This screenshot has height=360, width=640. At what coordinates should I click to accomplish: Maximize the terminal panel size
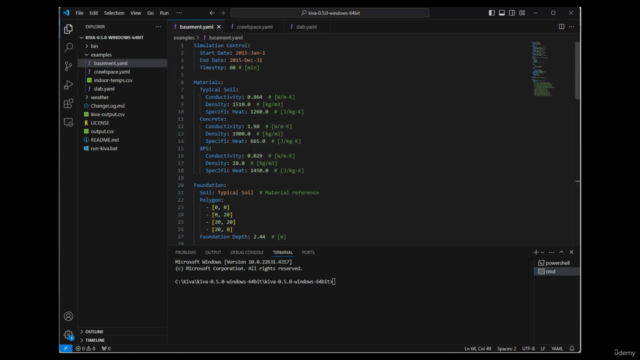[x=562, y=252]
